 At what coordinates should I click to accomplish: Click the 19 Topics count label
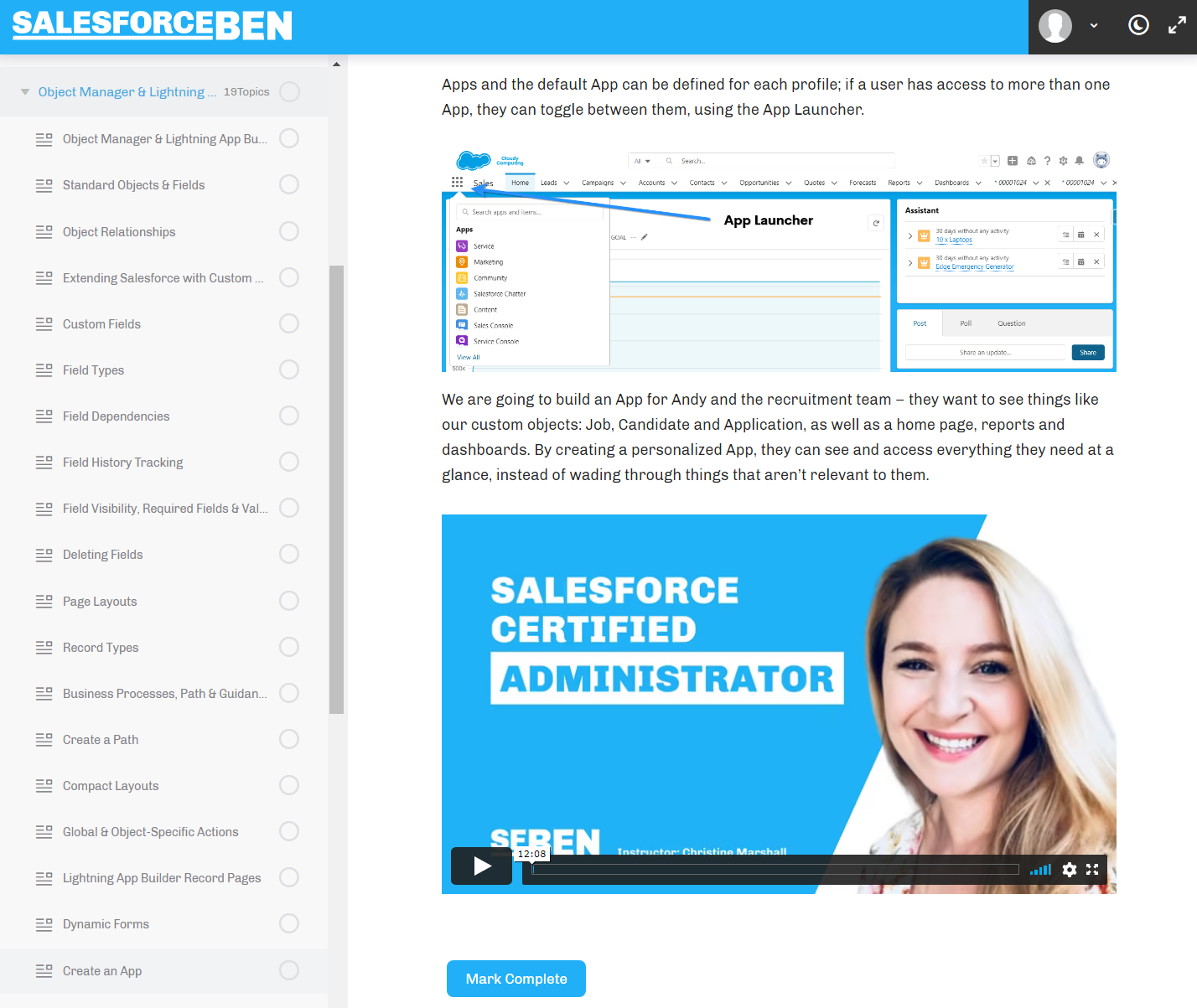click(246, 92)
